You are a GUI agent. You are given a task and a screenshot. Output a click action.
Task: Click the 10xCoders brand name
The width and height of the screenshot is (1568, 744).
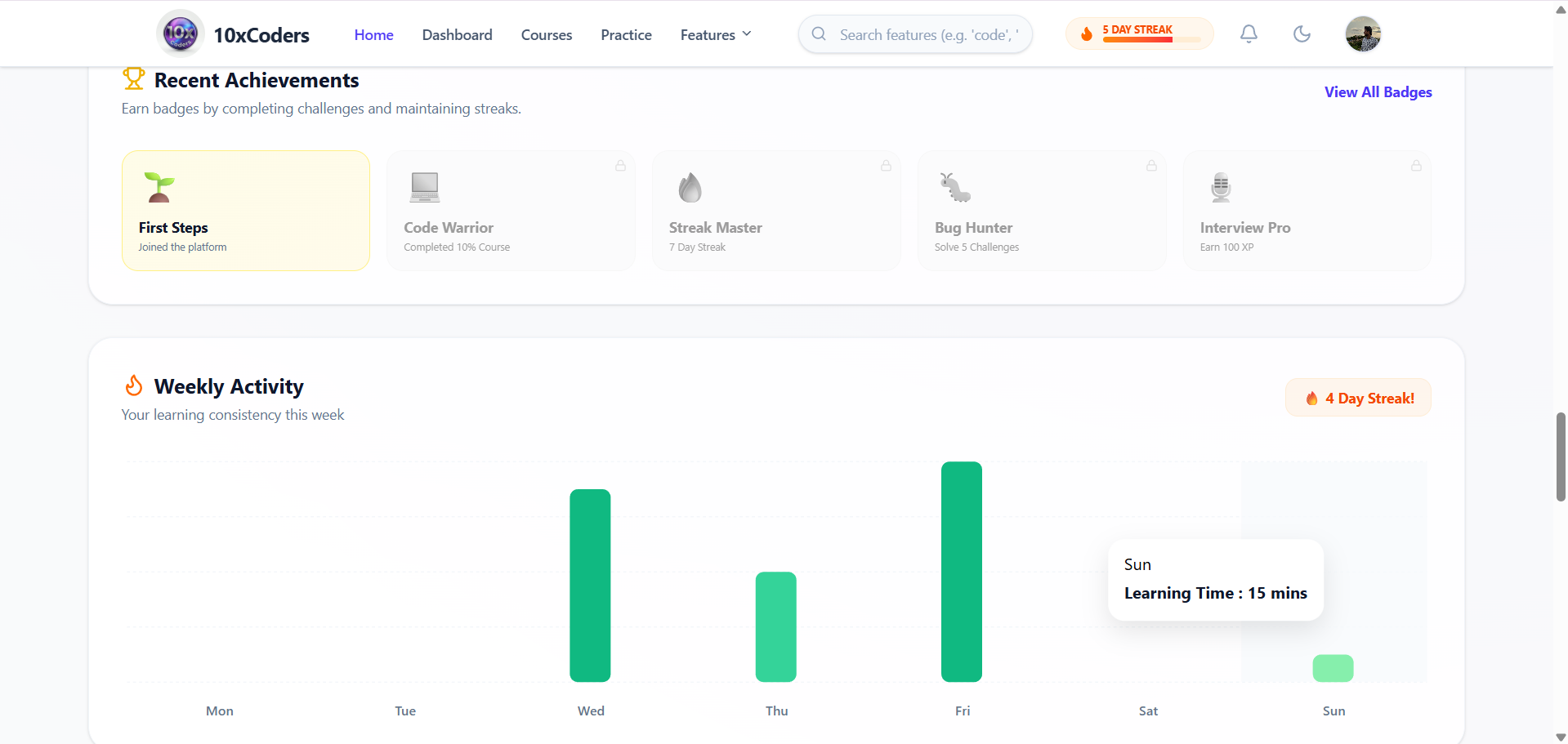pos(261,35)
